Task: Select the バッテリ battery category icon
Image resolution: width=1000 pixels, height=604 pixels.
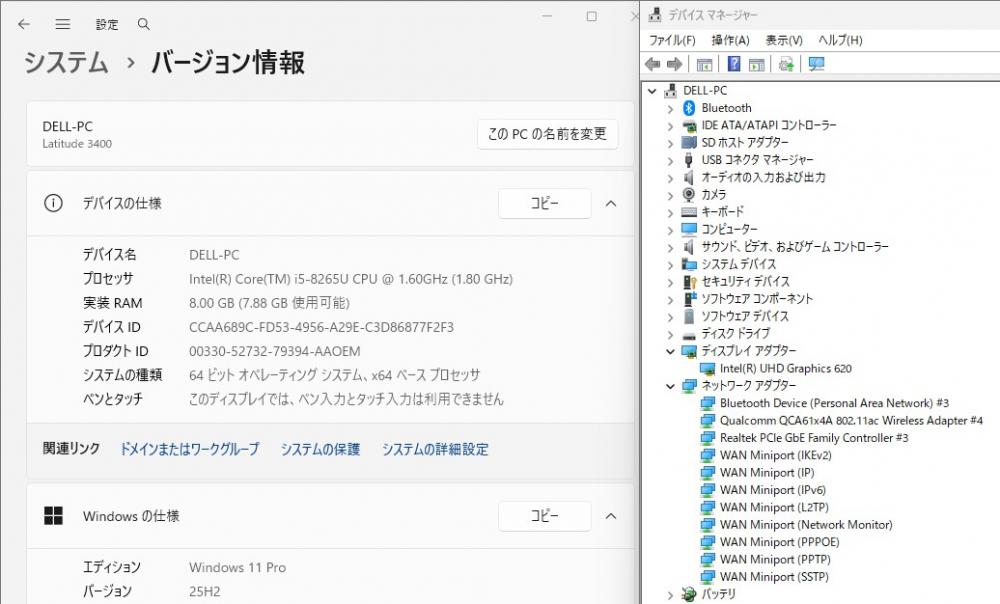Action: pyautogui.click(x=689, y=594)
